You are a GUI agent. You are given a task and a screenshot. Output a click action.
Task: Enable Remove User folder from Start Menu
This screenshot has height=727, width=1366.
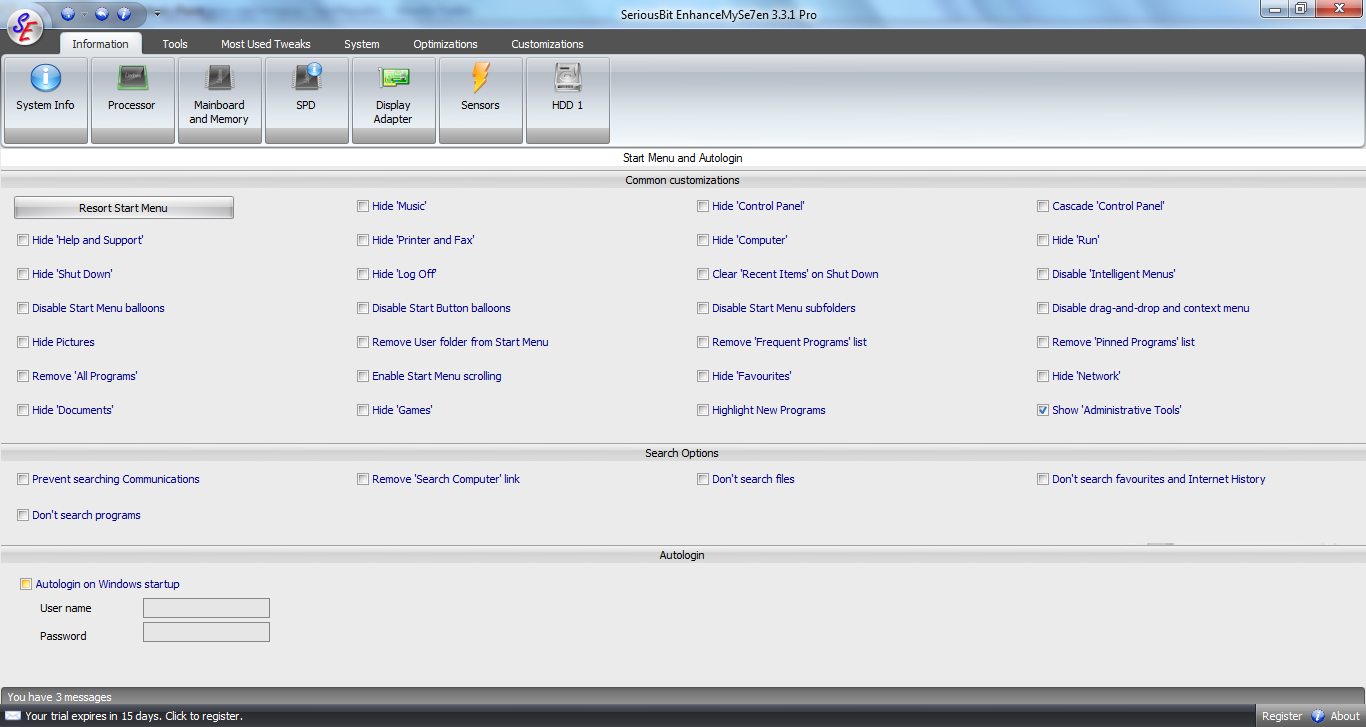pyautogui.click(x=363, y=342)
